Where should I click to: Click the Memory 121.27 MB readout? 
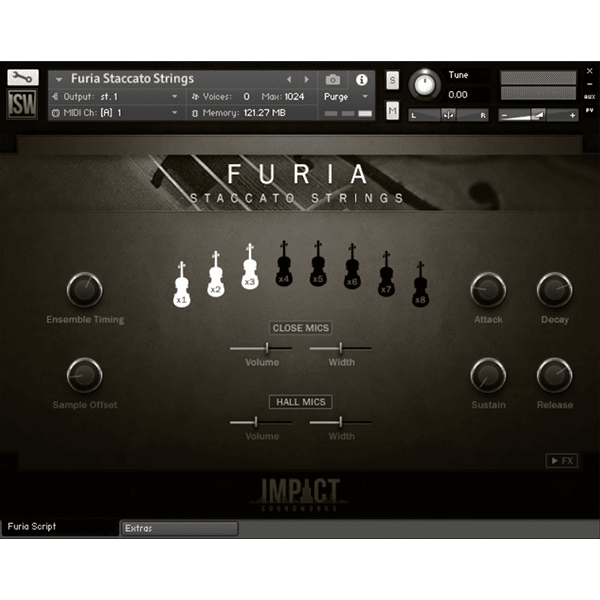click(x=264, y=113)
